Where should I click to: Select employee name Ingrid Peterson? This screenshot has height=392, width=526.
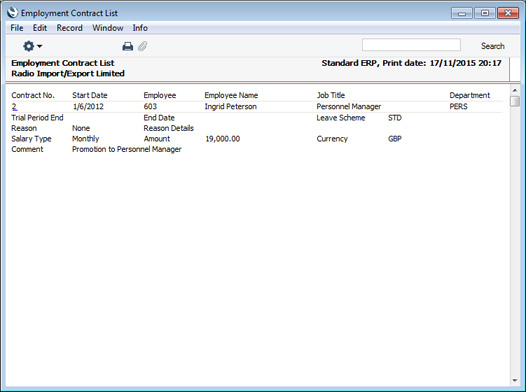[x=230, y=107]
